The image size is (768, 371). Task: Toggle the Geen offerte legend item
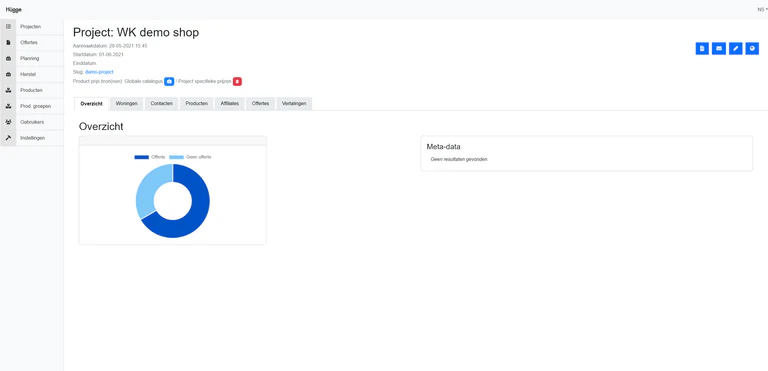(x=191, y=157)
